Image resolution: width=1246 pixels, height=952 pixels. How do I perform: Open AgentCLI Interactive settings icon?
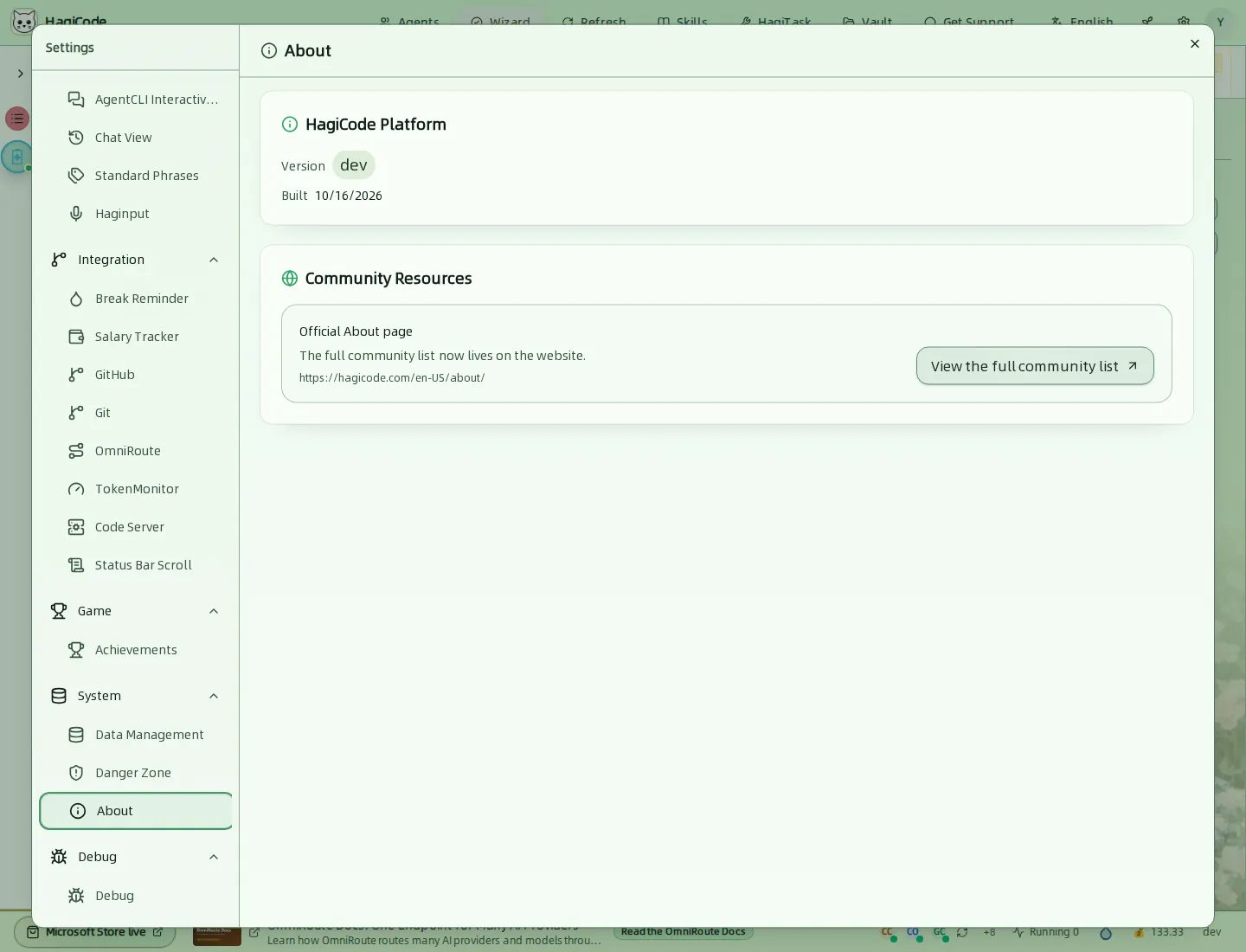point(76,100)
